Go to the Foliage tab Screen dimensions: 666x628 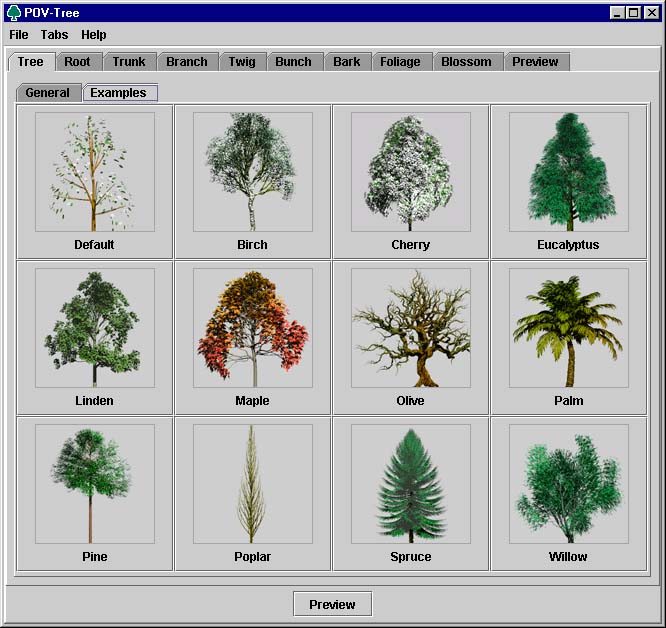point(400,62)
